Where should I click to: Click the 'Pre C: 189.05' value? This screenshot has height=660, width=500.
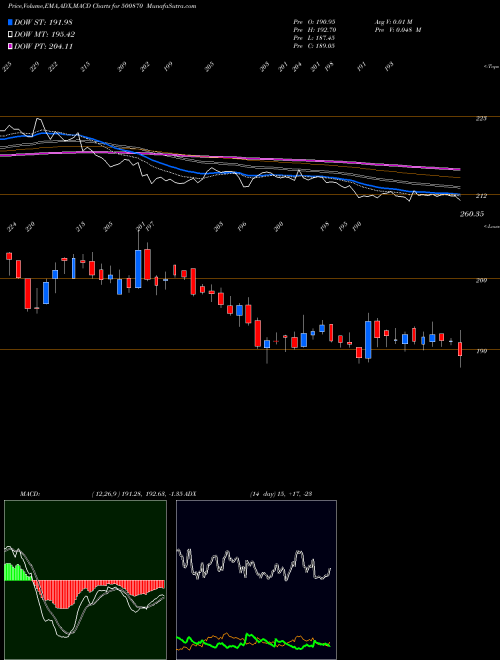click(x=314, y=46)
